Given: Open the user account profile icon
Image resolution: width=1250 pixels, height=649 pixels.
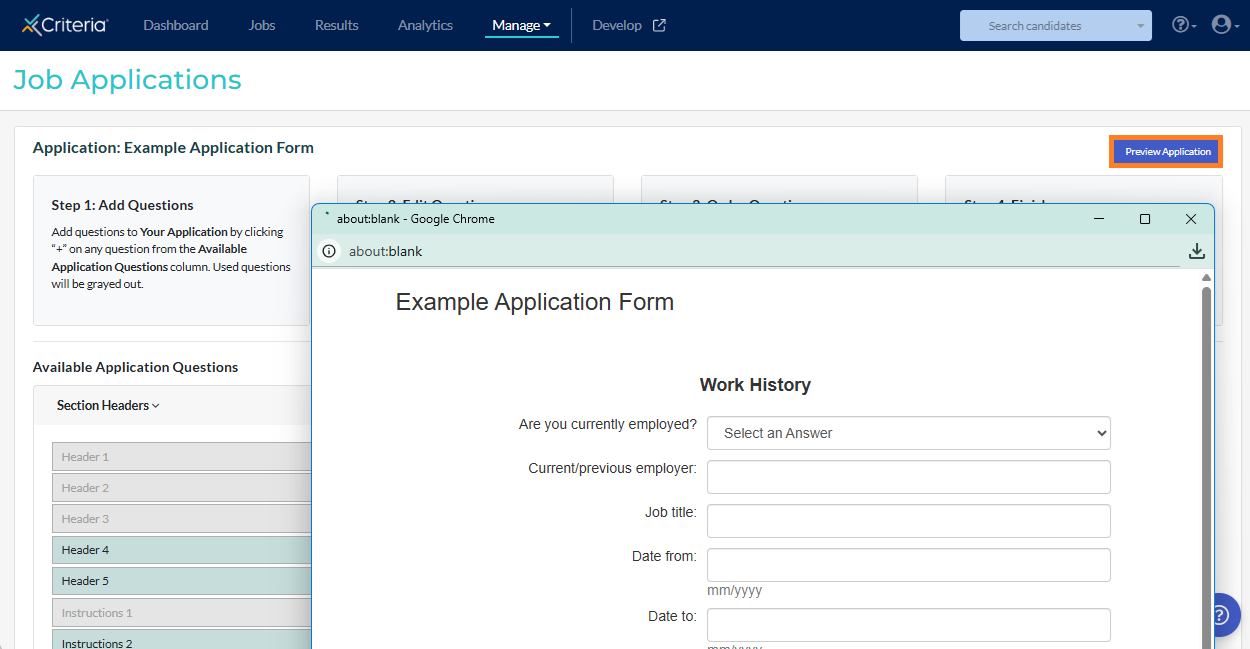Looking at the screenshot, I should pyautogui.click(x=1221, y=25).
